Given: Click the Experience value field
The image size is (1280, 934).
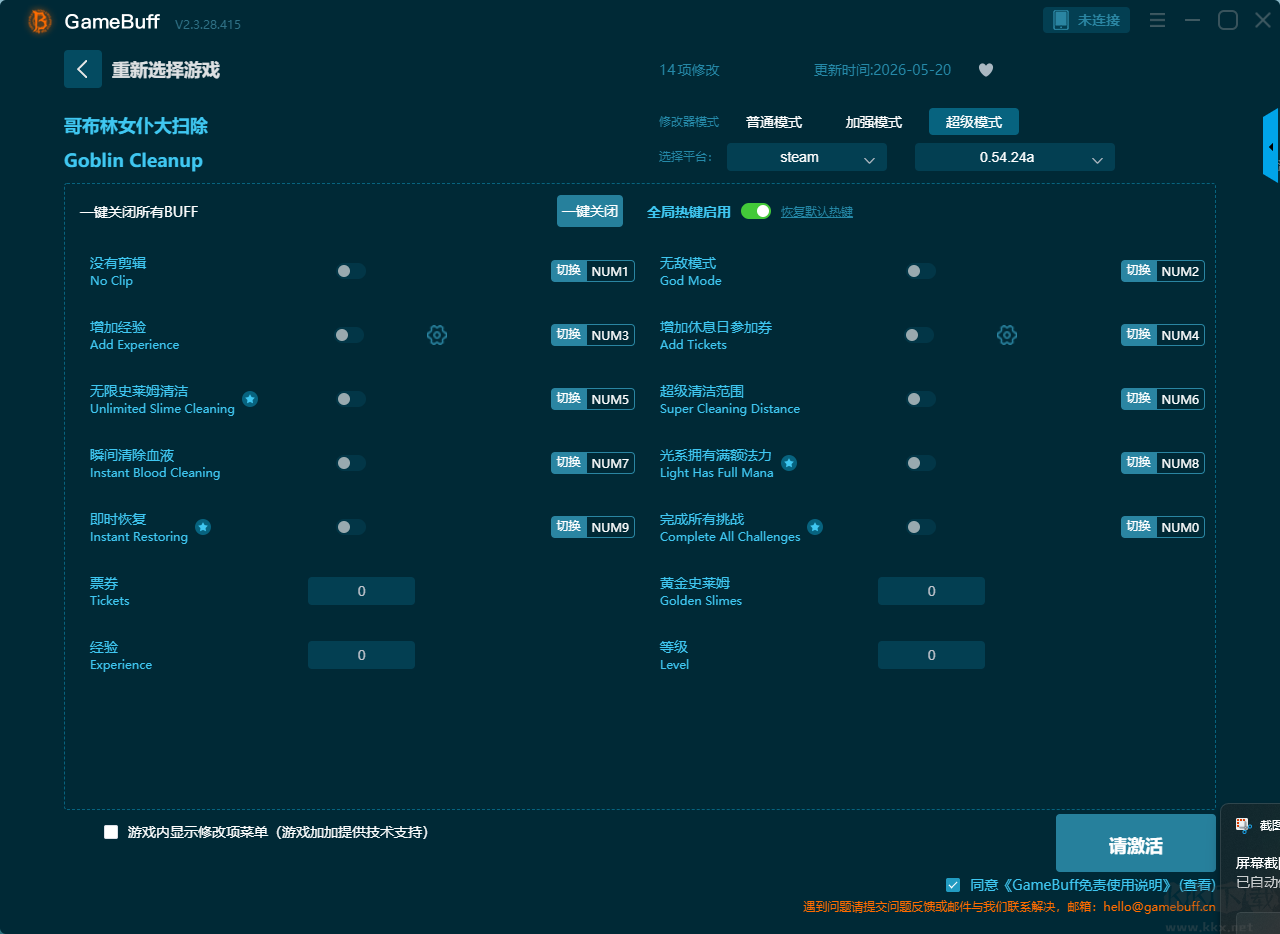Looking at the screenshot, I should tap(361, 655).
